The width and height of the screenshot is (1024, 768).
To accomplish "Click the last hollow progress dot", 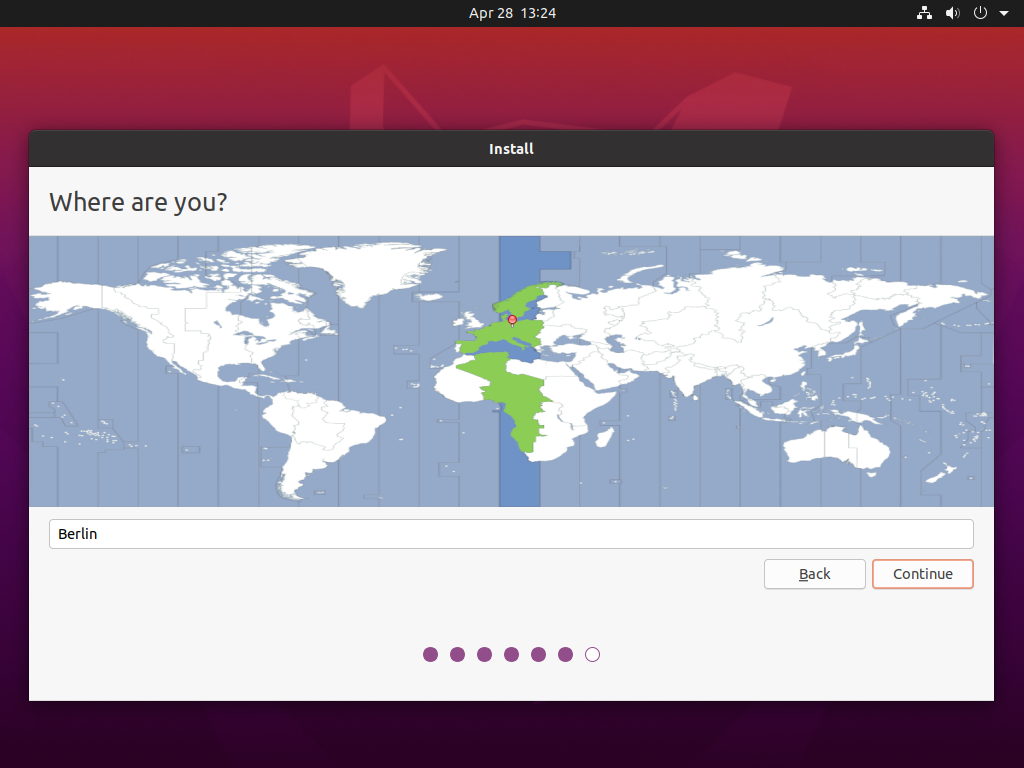I will tap(592, 654).
